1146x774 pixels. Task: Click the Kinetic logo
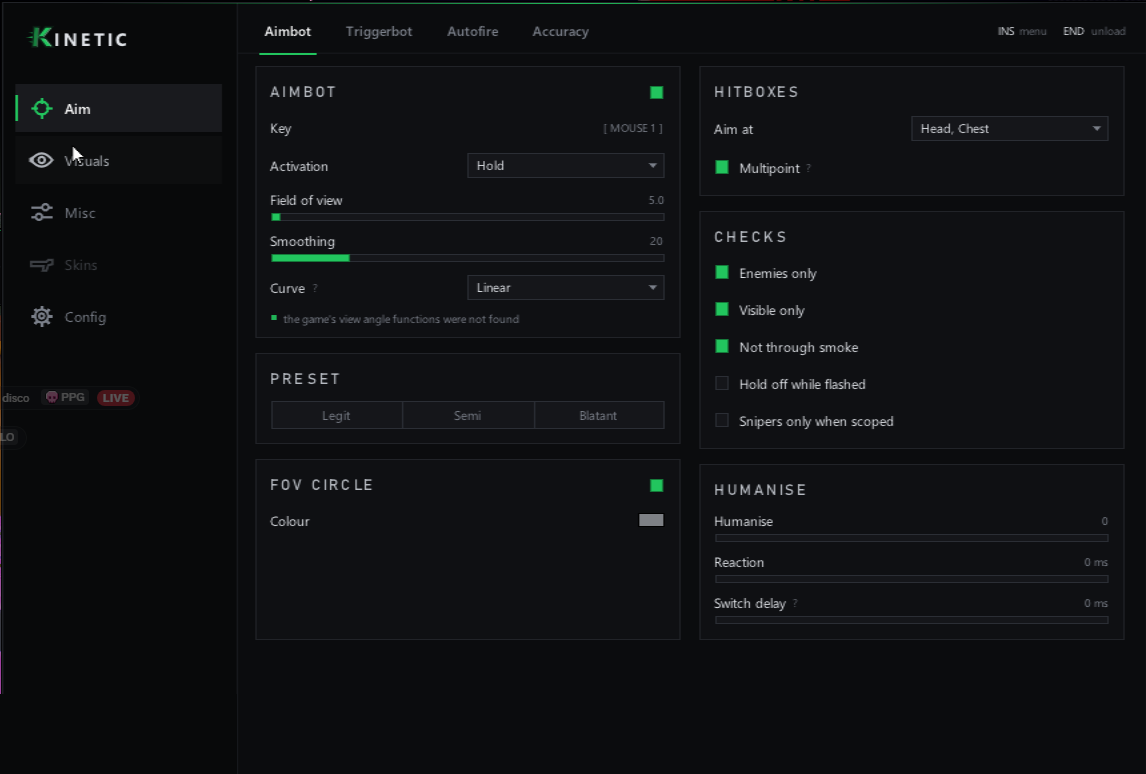tap(77, 38)
